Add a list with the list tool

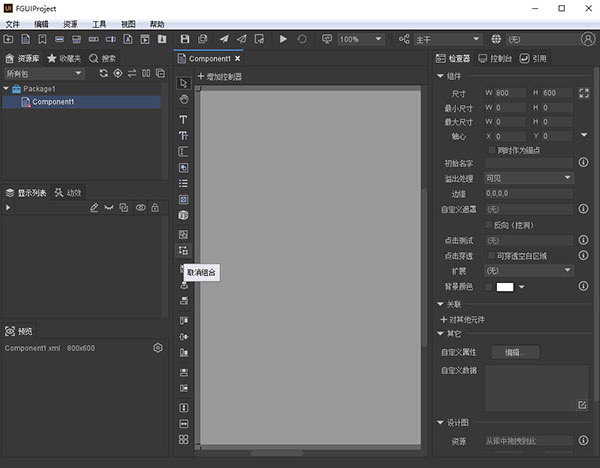(183, 183)
